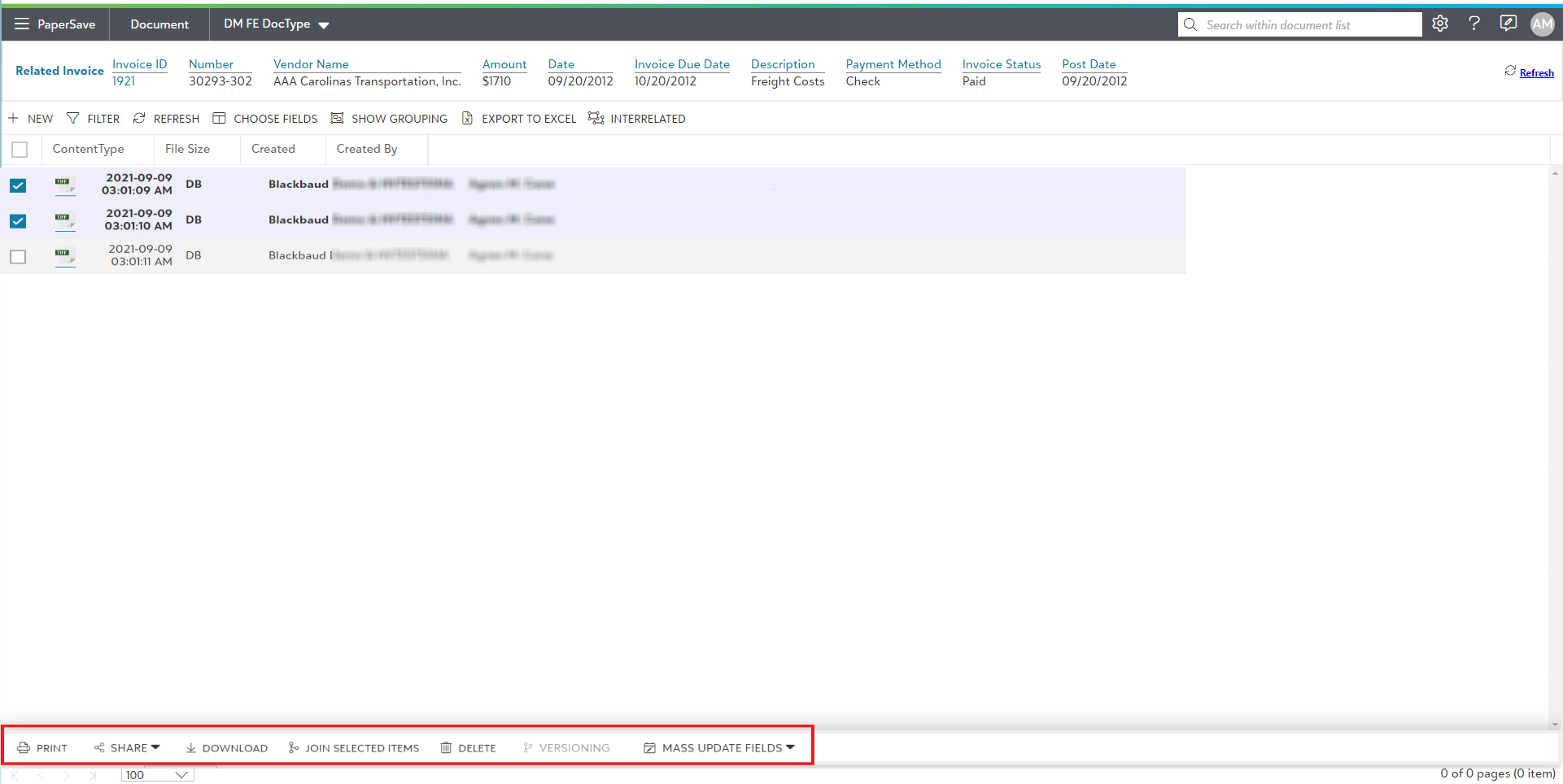Download the selected documents
The width and height of the screenshot is (1563, 784).
pos(226,748)
